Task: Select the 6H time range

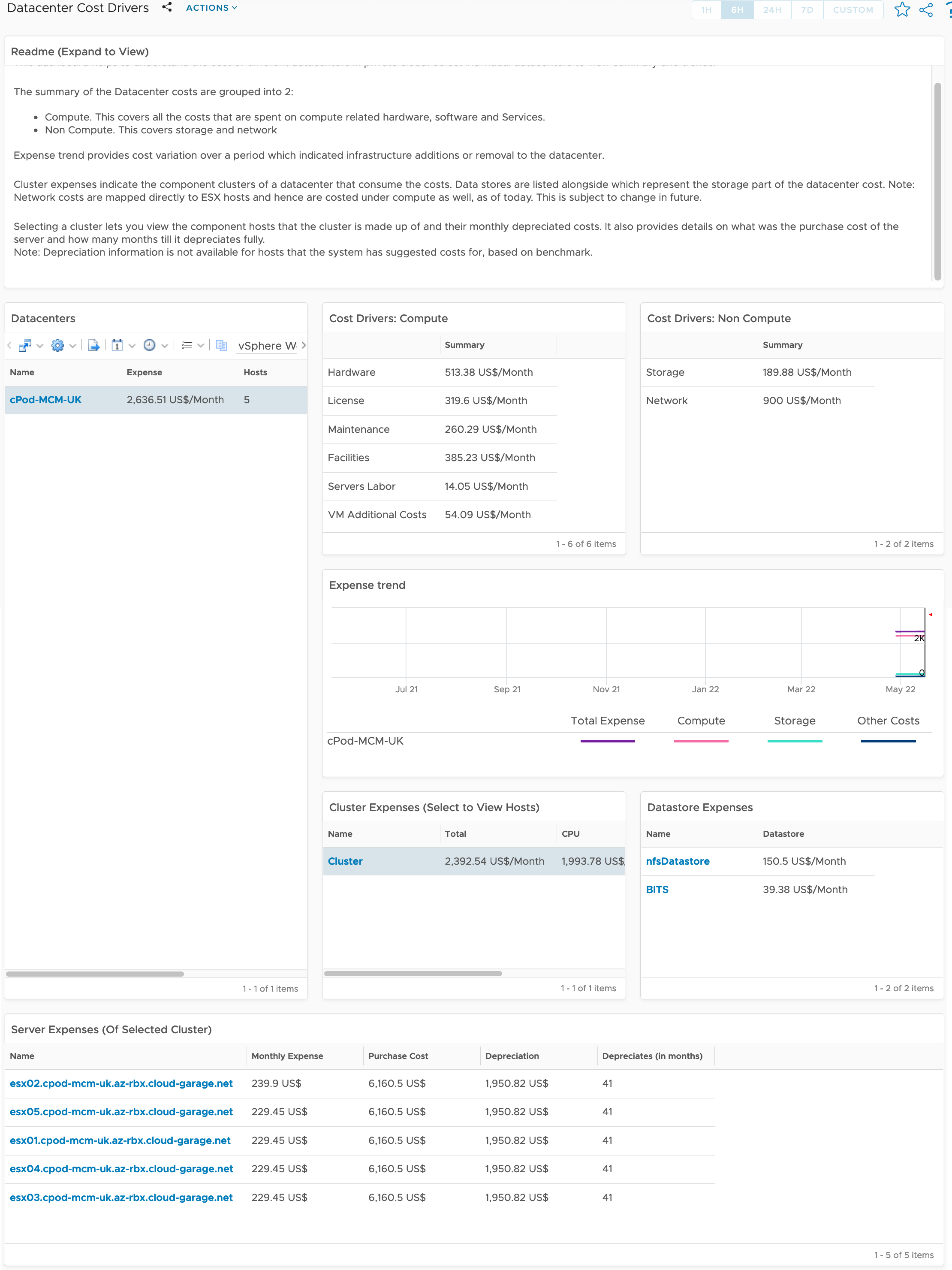Action: (737, 10)
